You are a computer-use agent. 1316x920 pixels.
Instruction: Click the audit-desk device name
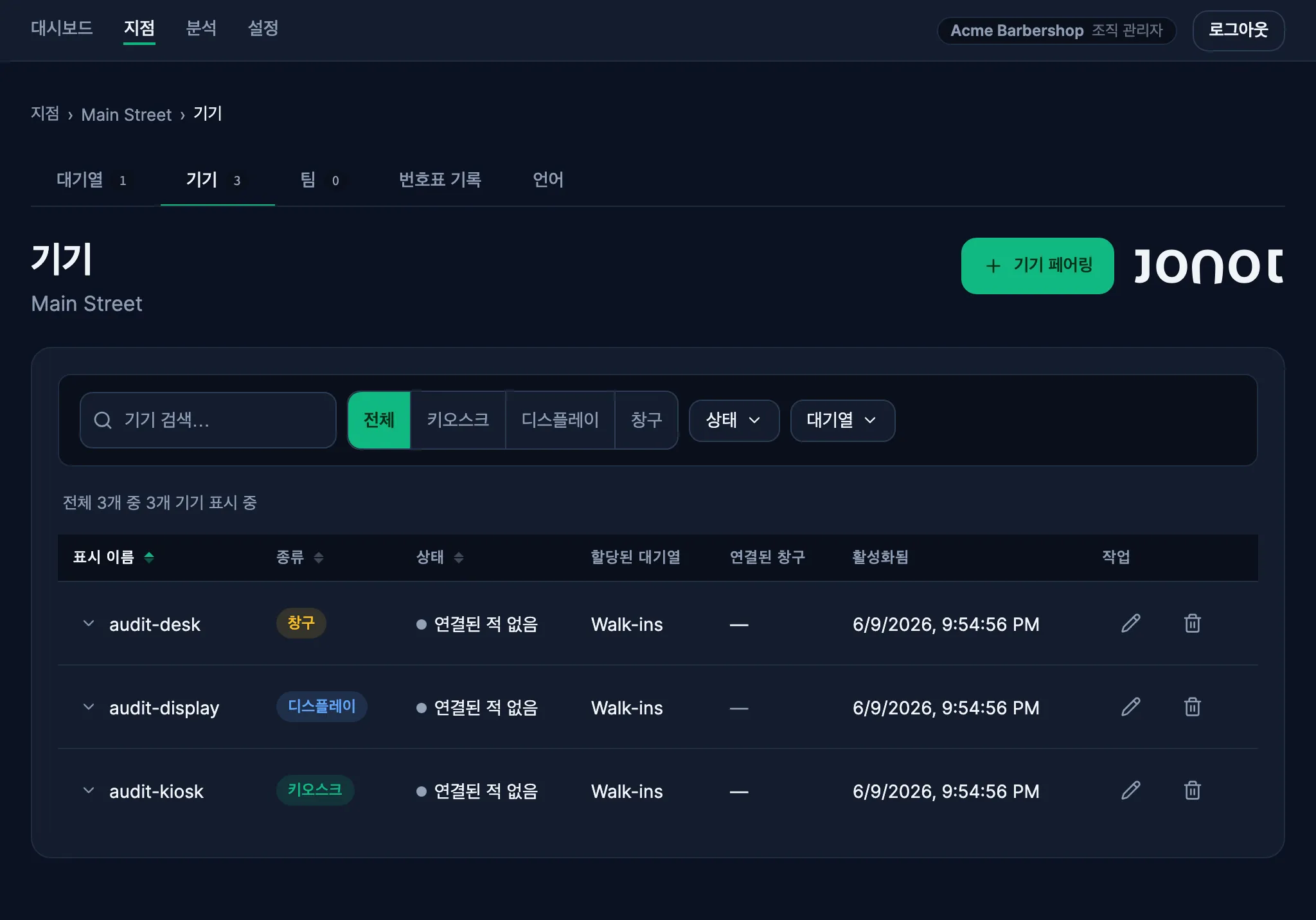coord(155,624)
